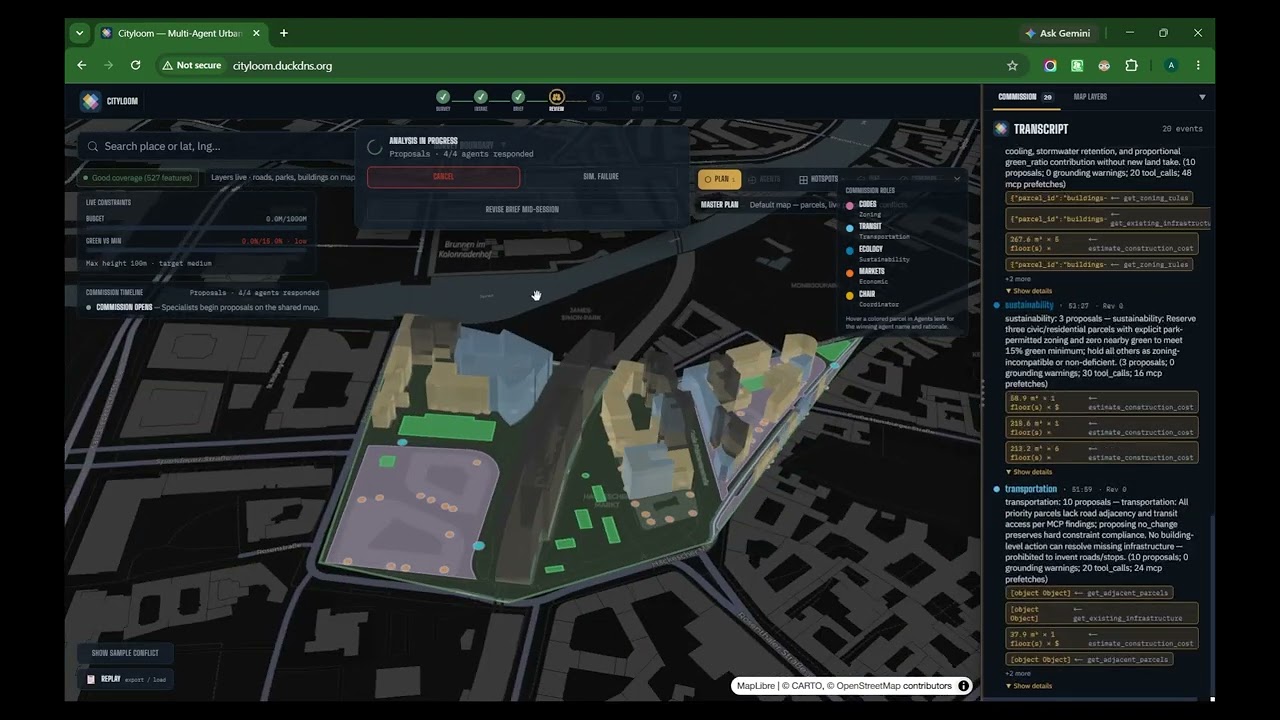The height and width of the screenshot is (720, 1280).
Task: Click the Cityloom logo icon
Action: pos(91,101)
